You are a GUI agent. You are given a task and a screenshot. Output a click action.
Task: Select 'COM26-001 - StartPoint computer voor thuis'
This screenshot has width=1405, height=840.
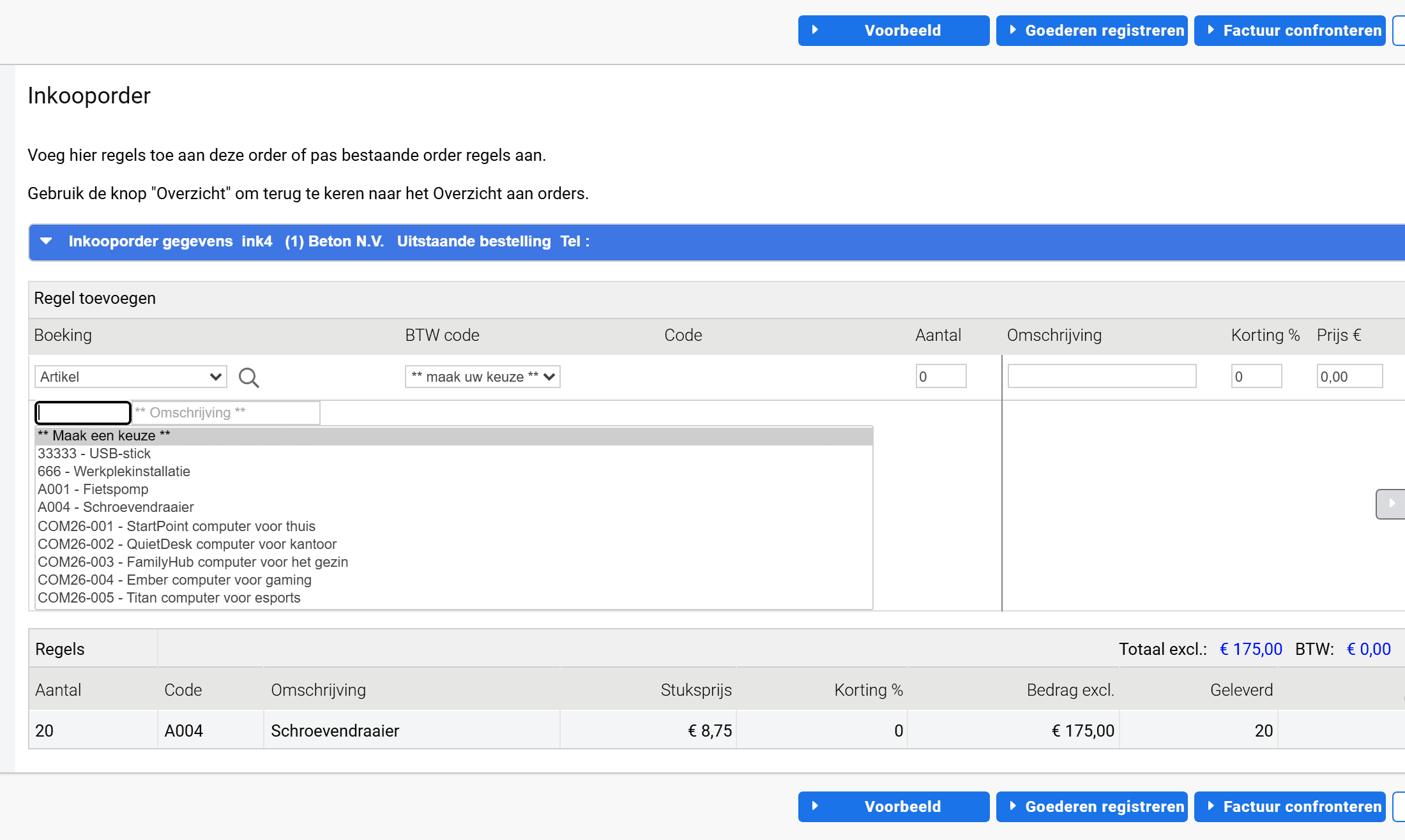click(454, 527)
